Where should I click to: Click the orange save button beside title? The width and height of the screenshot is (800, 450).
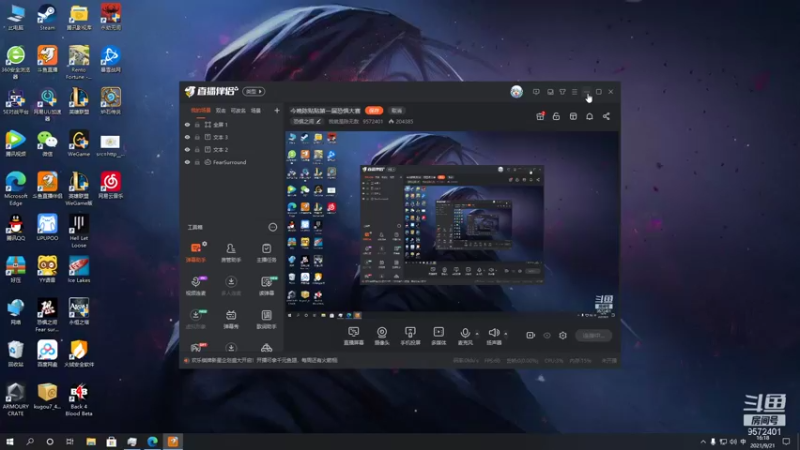374,111
